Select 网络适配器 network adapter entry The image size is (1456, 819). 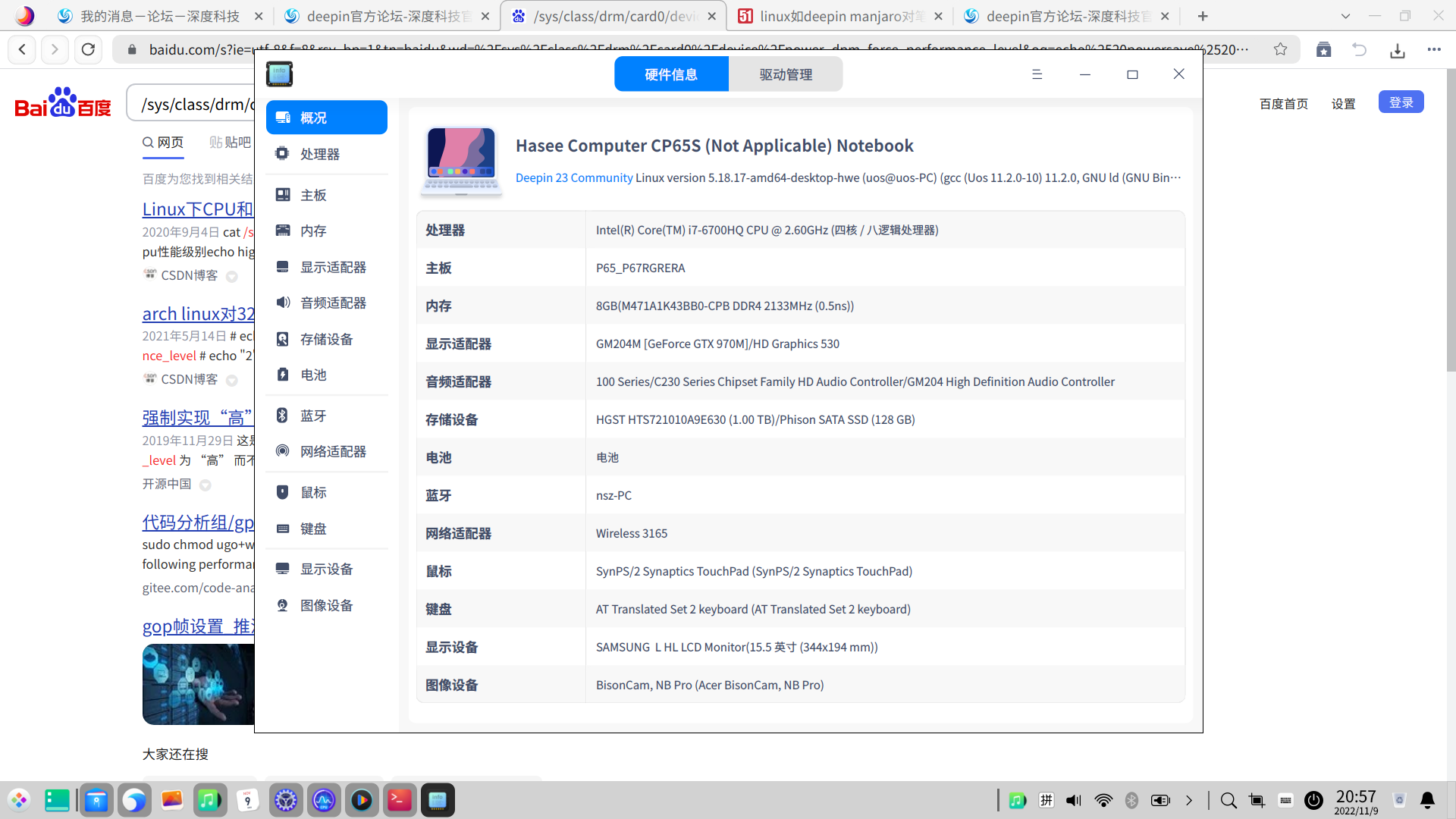pos(332,451)
